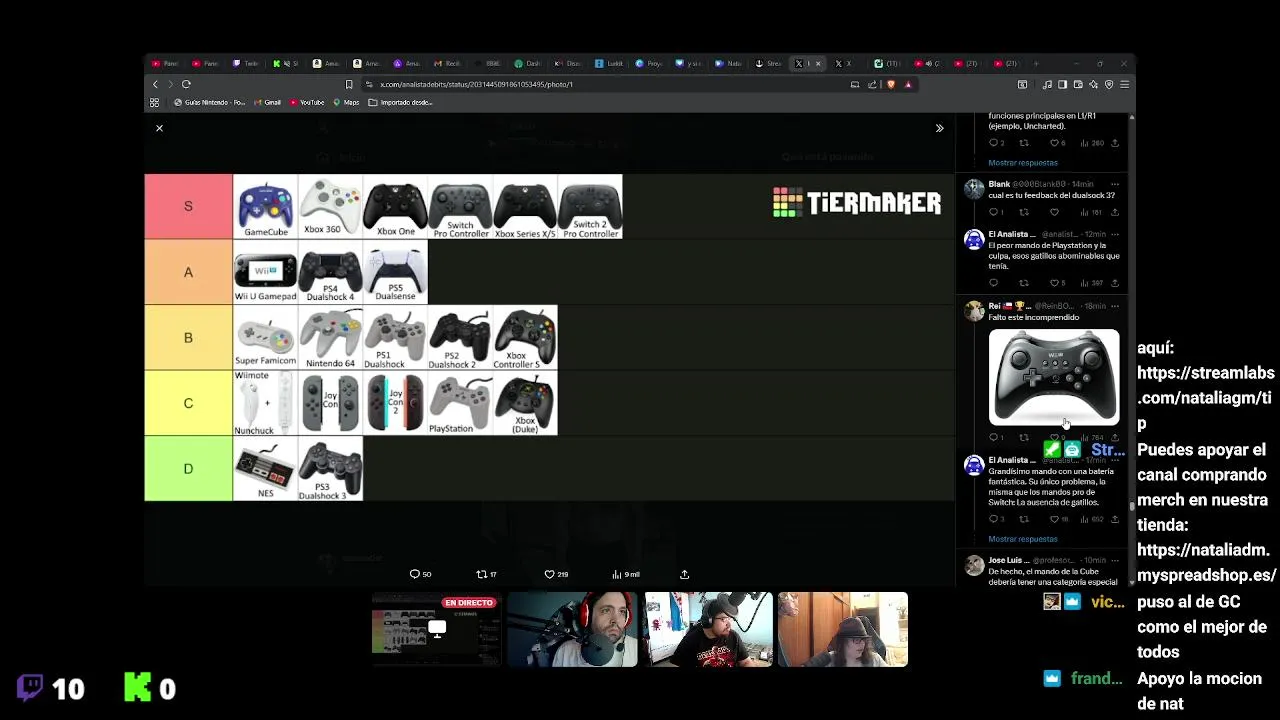Click the PS3 Dualshock 3 image
The image size is (1280, 720).
(x=330, y=468)
